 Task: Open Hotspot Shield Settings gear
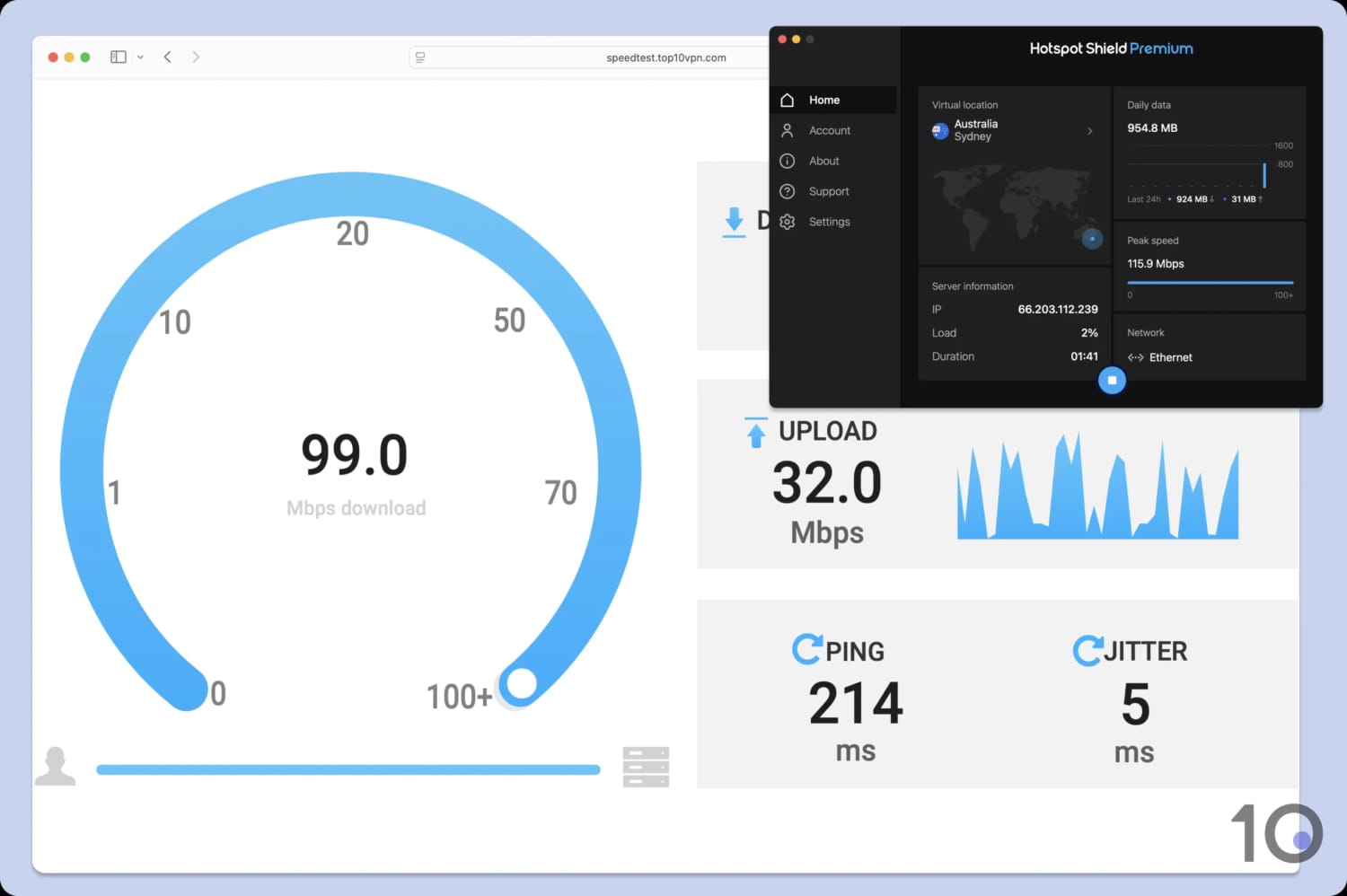[x=787, y=222]
